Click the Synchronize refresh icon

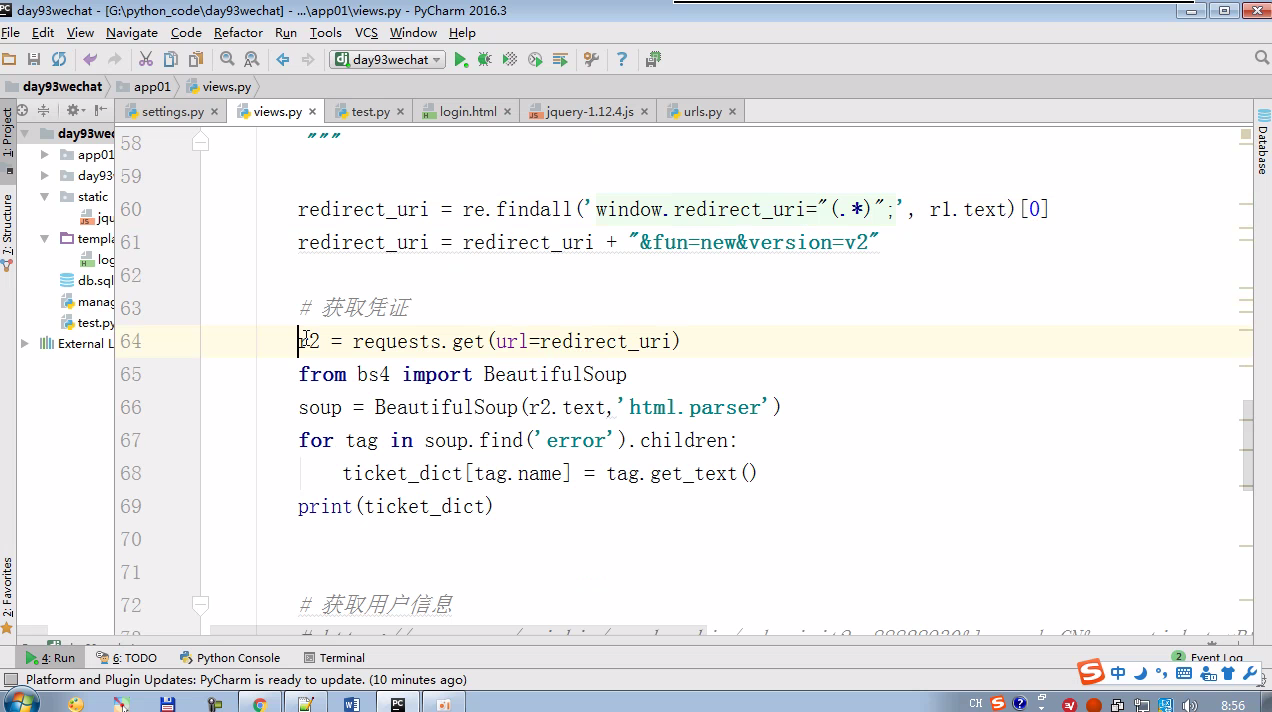[x=59, y=60]
